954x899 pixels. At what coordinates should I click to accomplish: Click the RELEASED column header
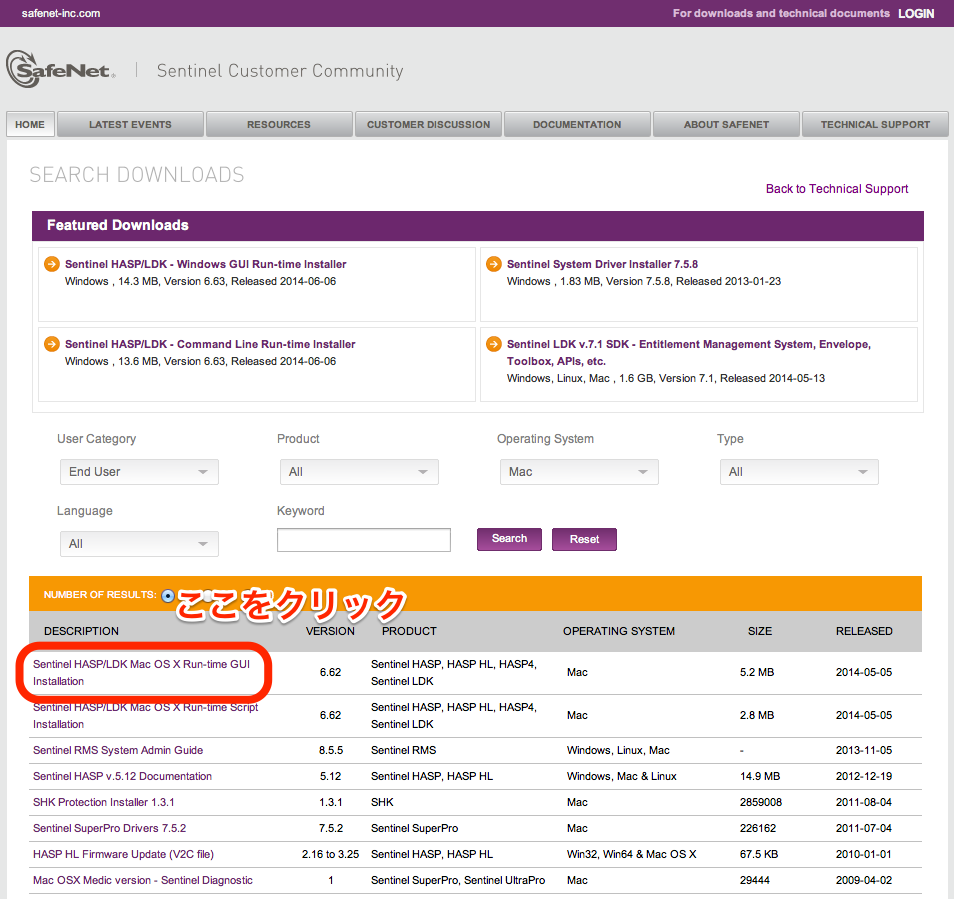(864, 631)
